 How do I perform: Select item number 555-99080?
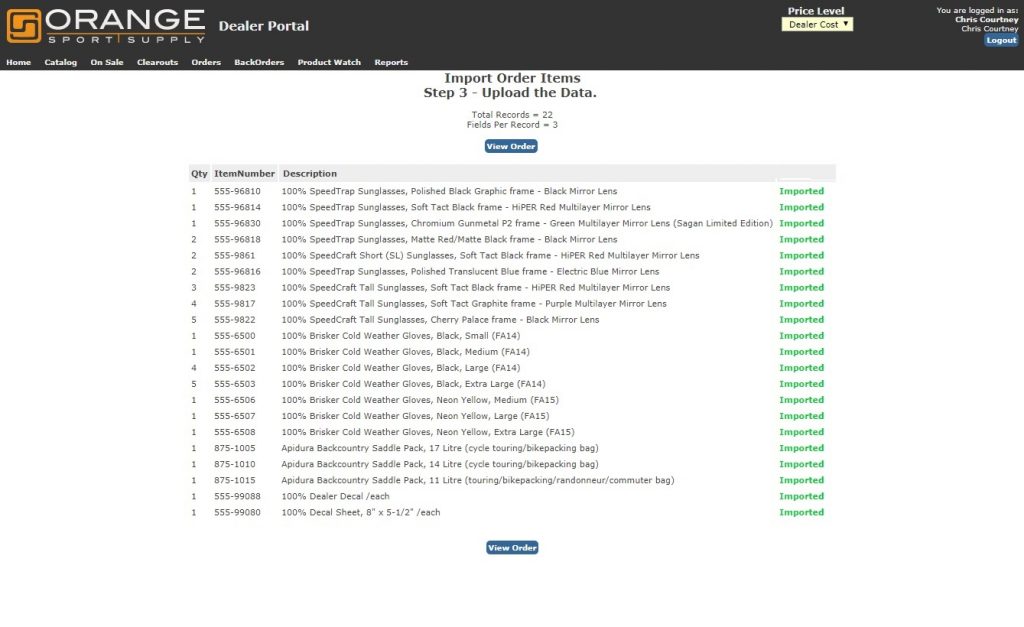click(237, 513)
